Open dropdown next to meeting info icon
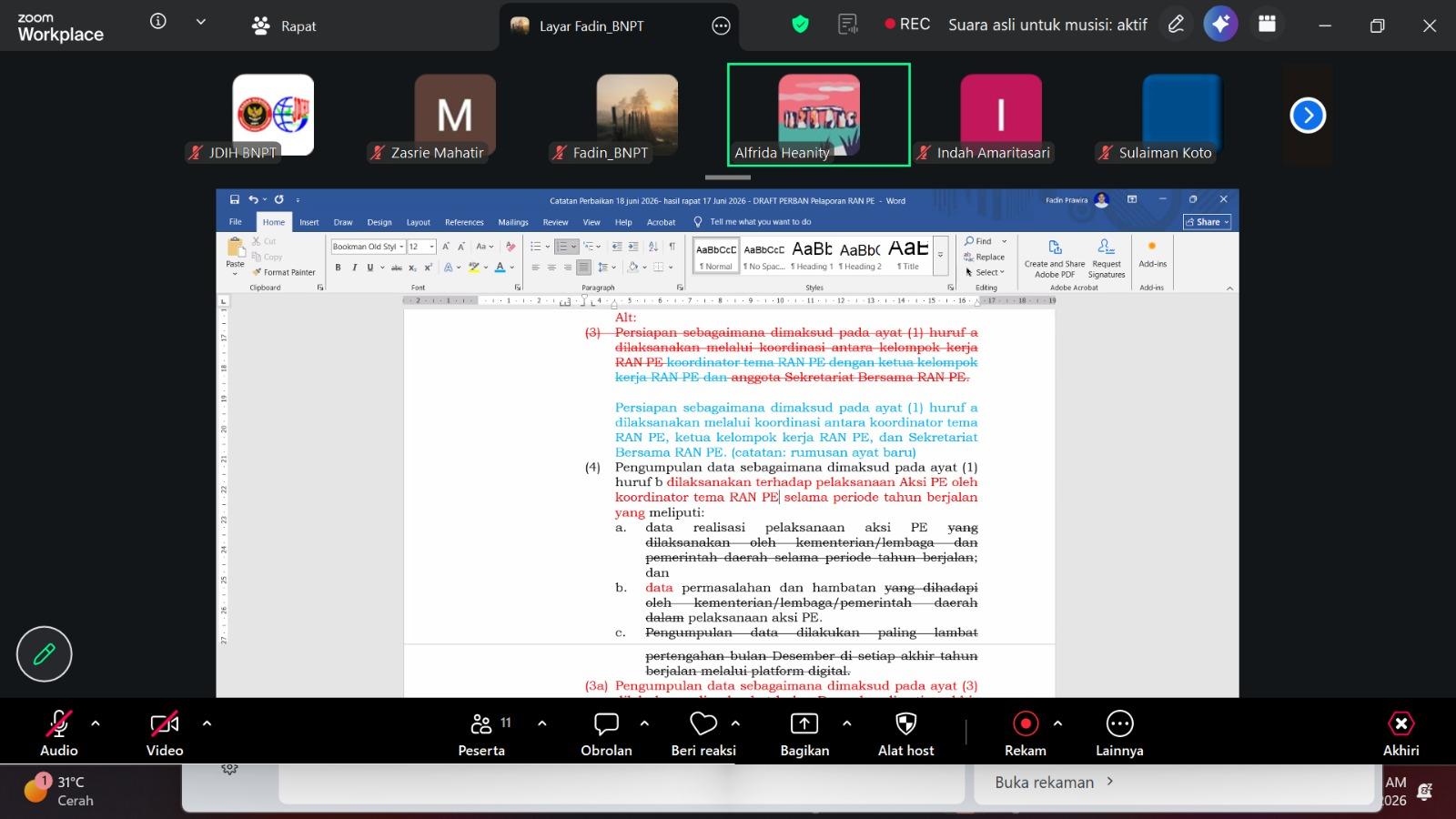The image size is (1456, 819). [x=201, y=22]
